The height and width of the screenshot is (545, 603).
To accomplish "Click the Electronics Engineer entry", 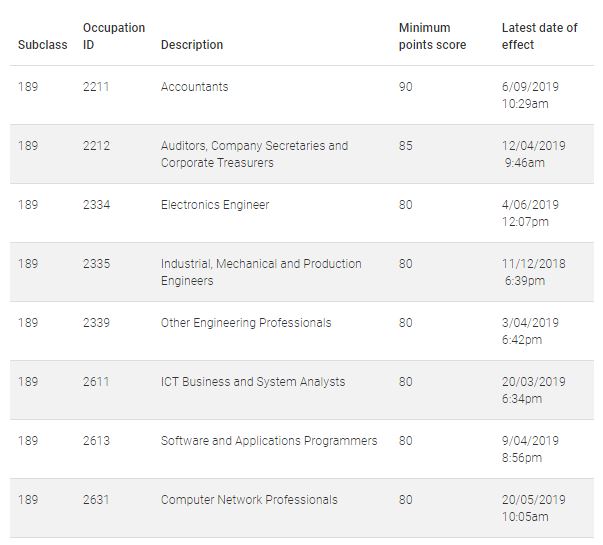I will tap(215, 205).
